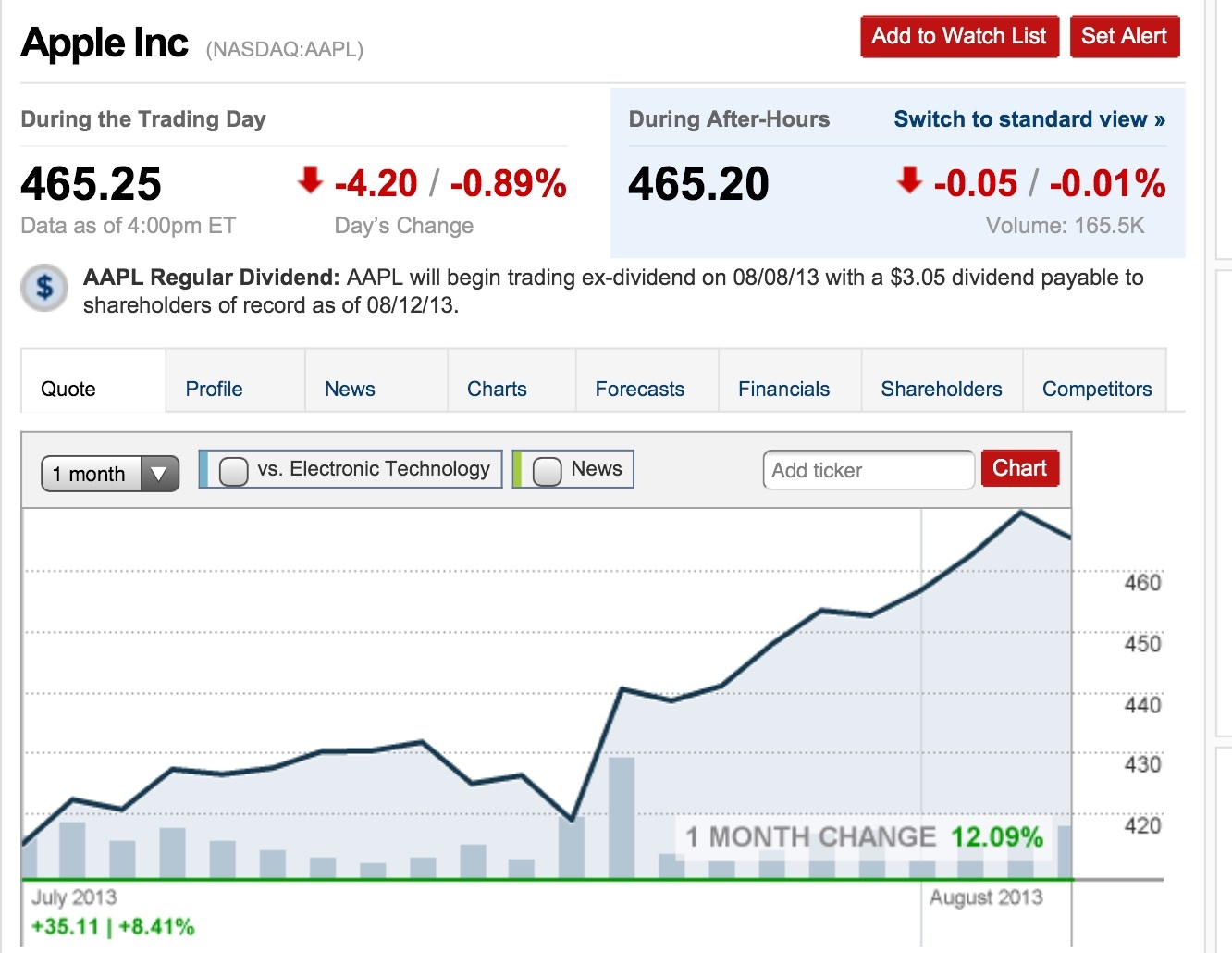Viewport: 1232px width, 953px height.
Task: Click the green swatch beside News checkbox
Action: click(517, 469)
